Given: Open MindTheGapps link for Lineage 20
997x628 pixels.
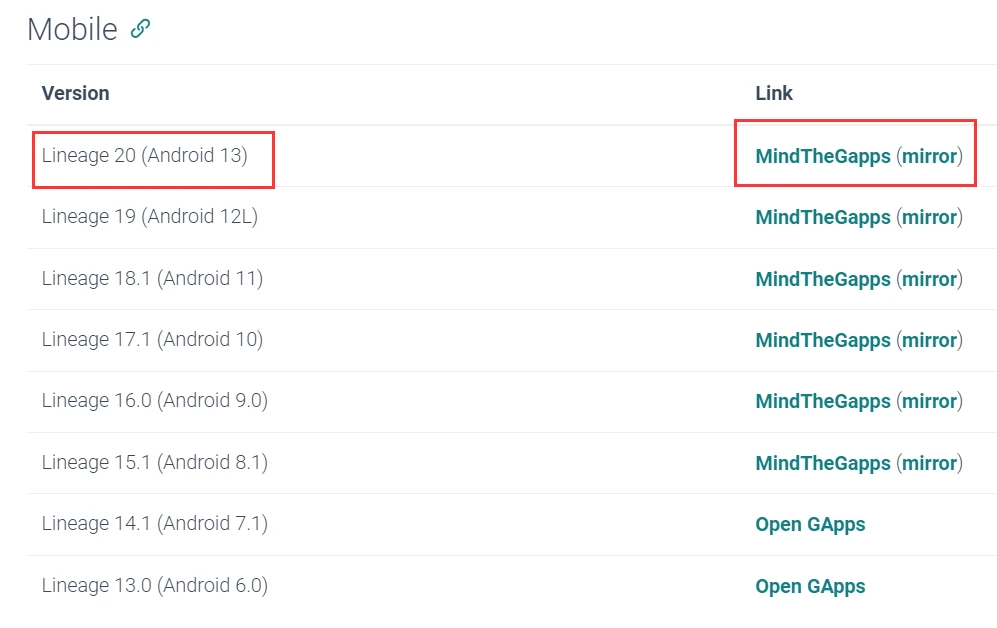Looking at the screenshot, I should pyautogui.click(x=823, y=156).
